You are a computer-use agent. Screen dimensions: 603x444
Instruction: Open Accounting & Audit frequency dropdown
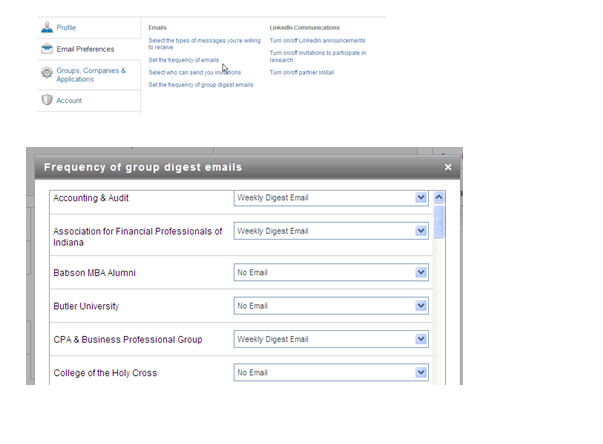tap(421, 198)
